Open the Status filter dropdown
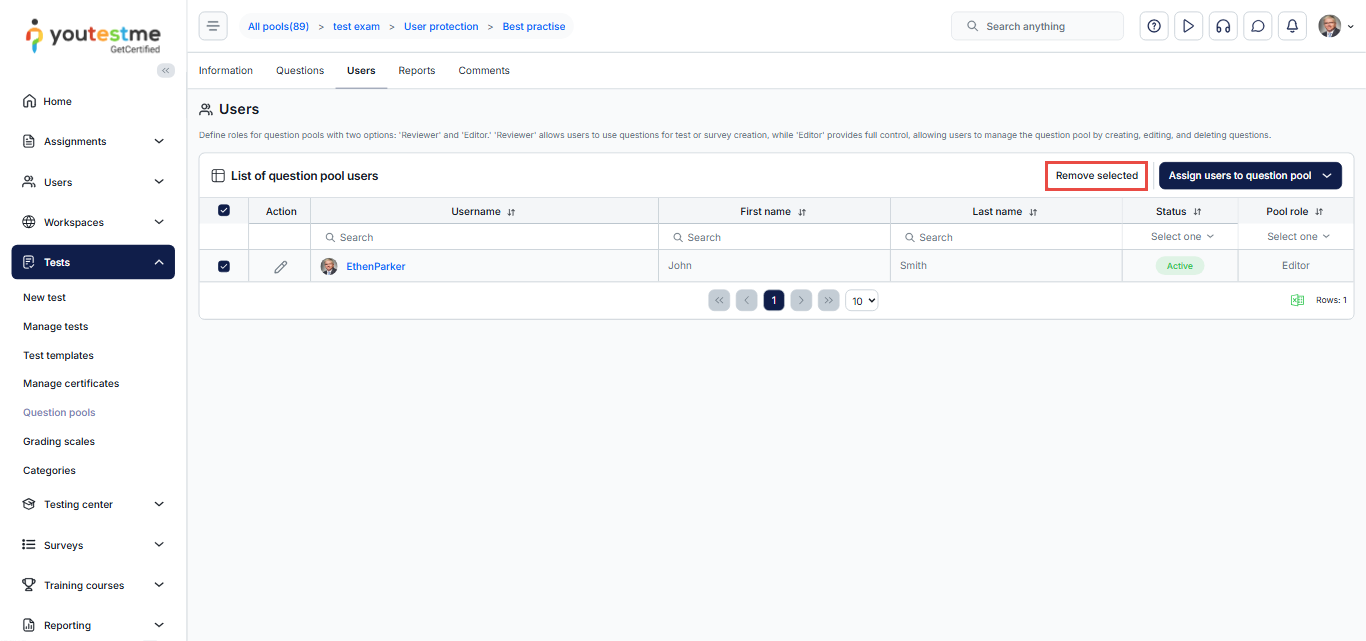Image resolution: width=1366 pixels, height=641 pixels. [x=1181, y=237]
